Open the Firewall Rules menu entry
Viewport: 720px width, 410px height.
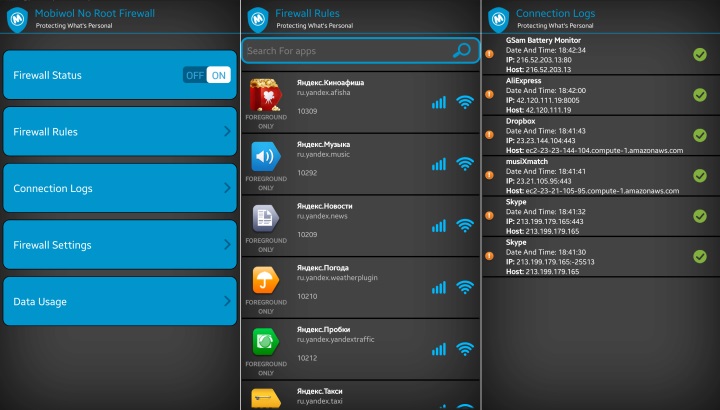(120, 131)
